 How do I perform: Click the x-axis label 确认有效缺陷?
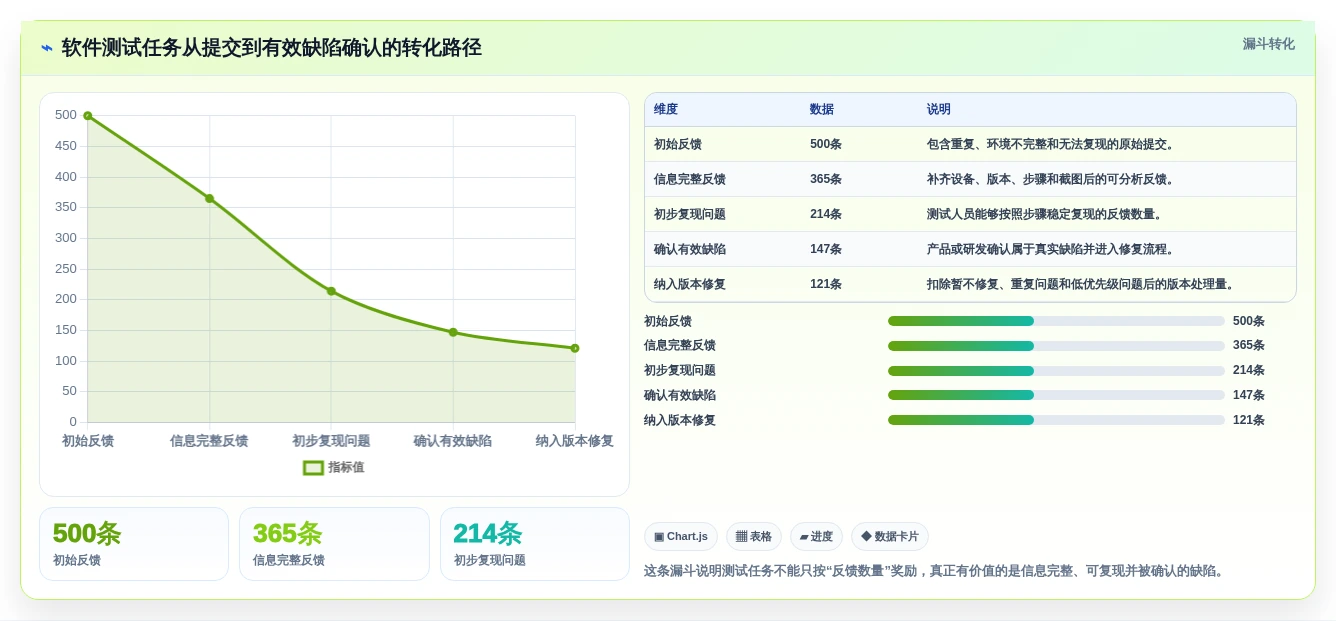[x=453, y=441]
